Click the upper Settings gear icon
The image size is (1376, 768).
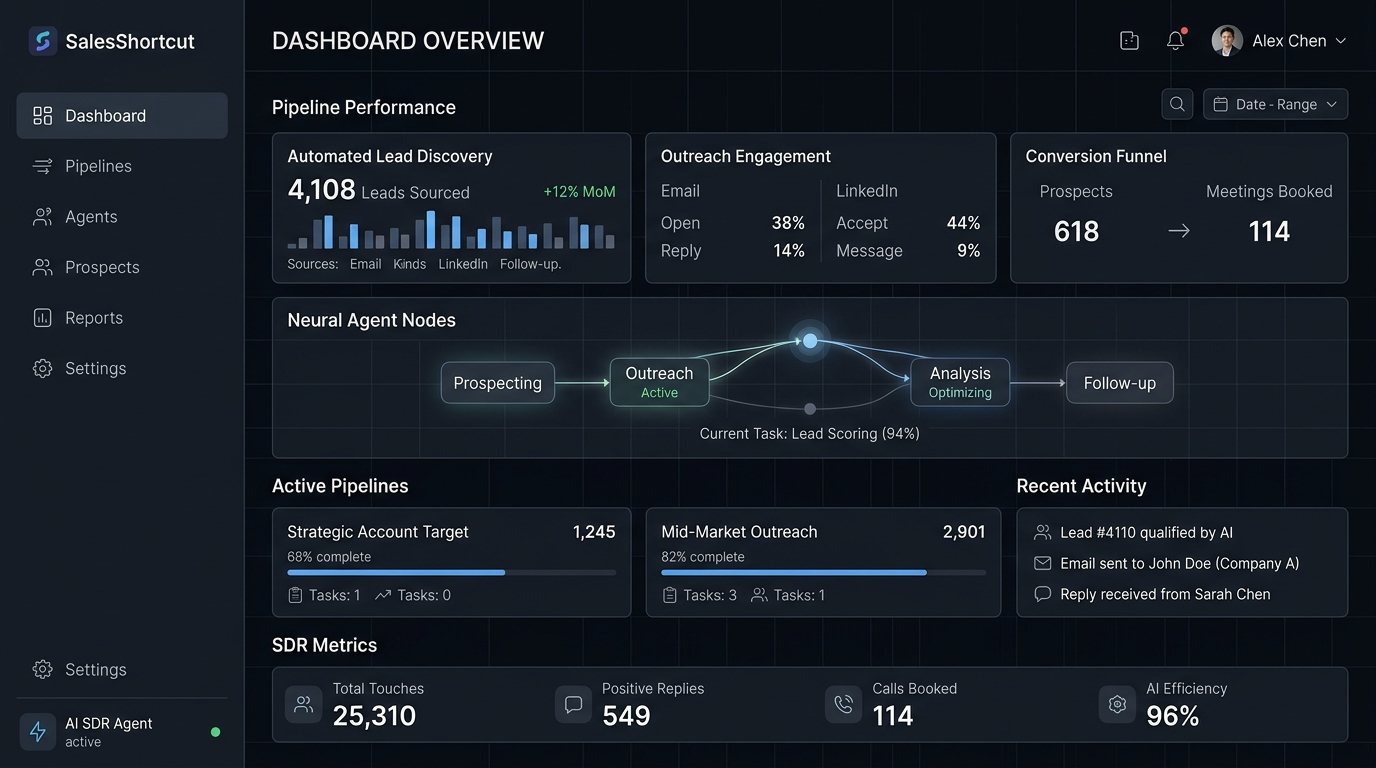click(42, 368)
